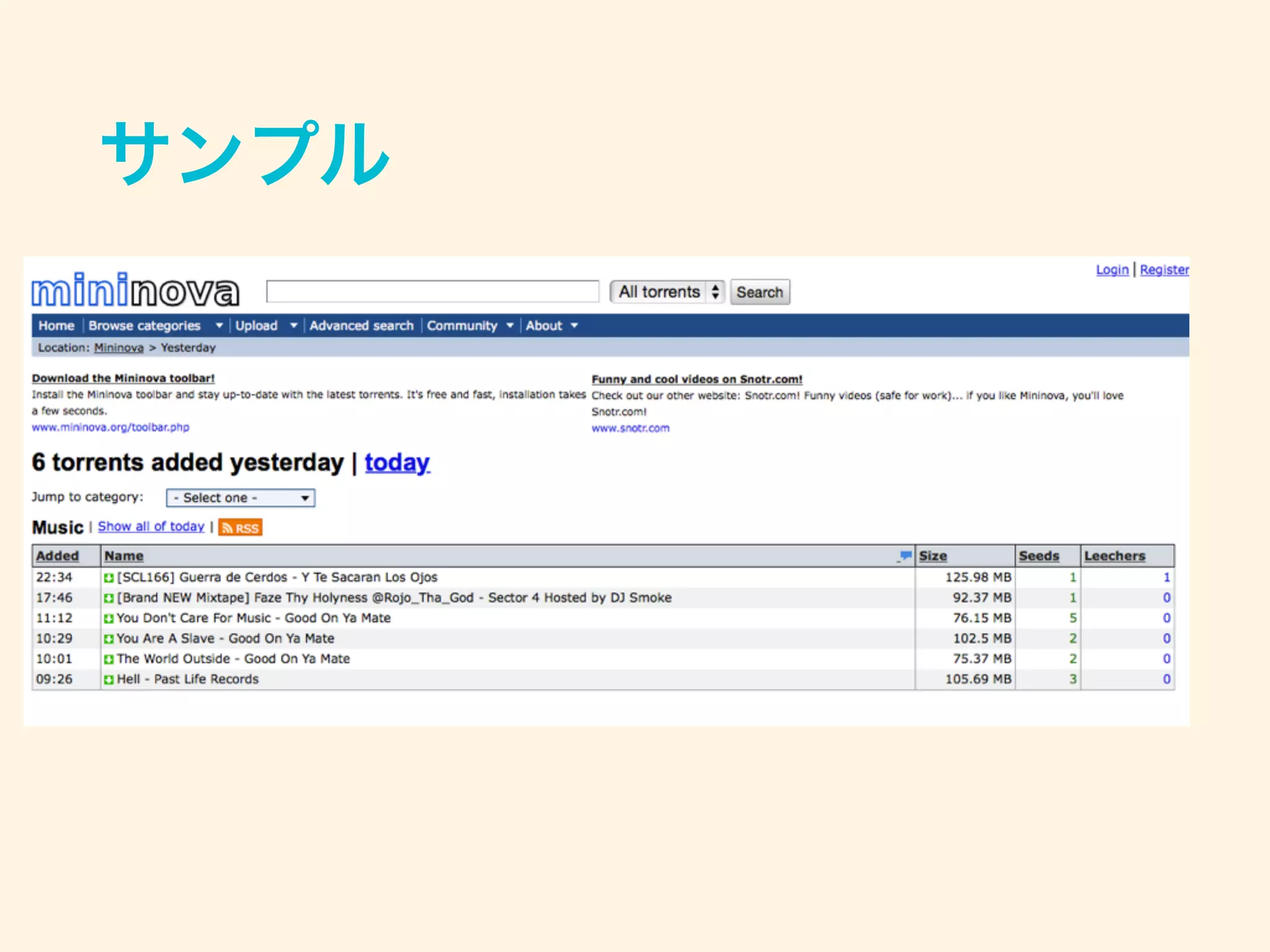This screenshot has width=1270, height=952.
Task: Click into the torrent search field
Action: point(432,291)
